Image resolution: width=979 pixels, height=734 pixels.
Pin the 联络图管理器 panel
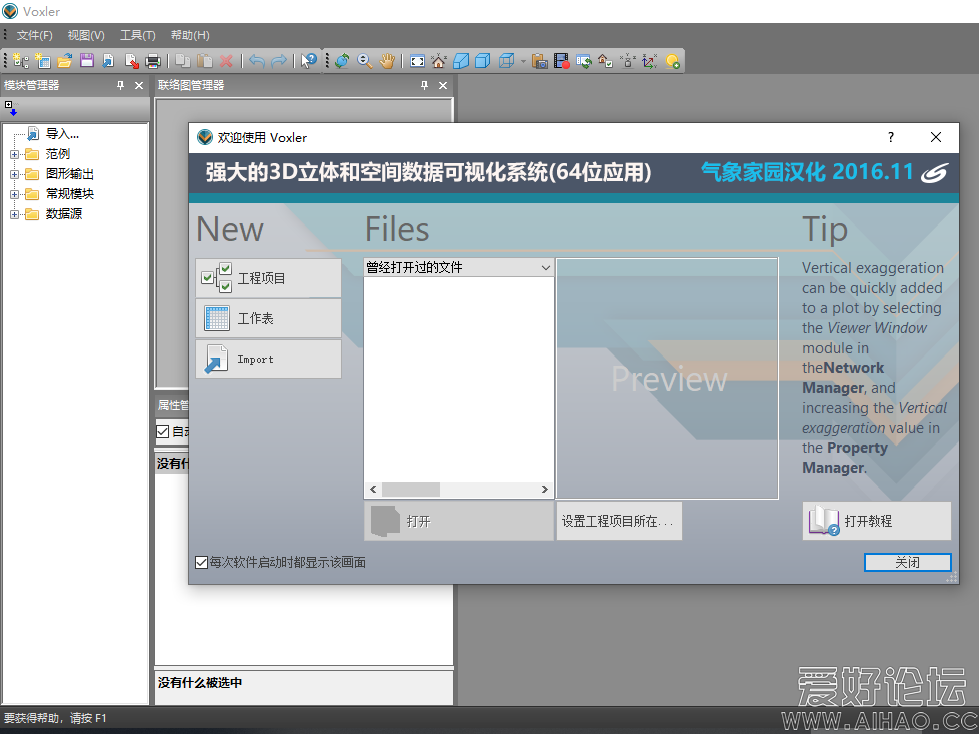pos(424,86)
